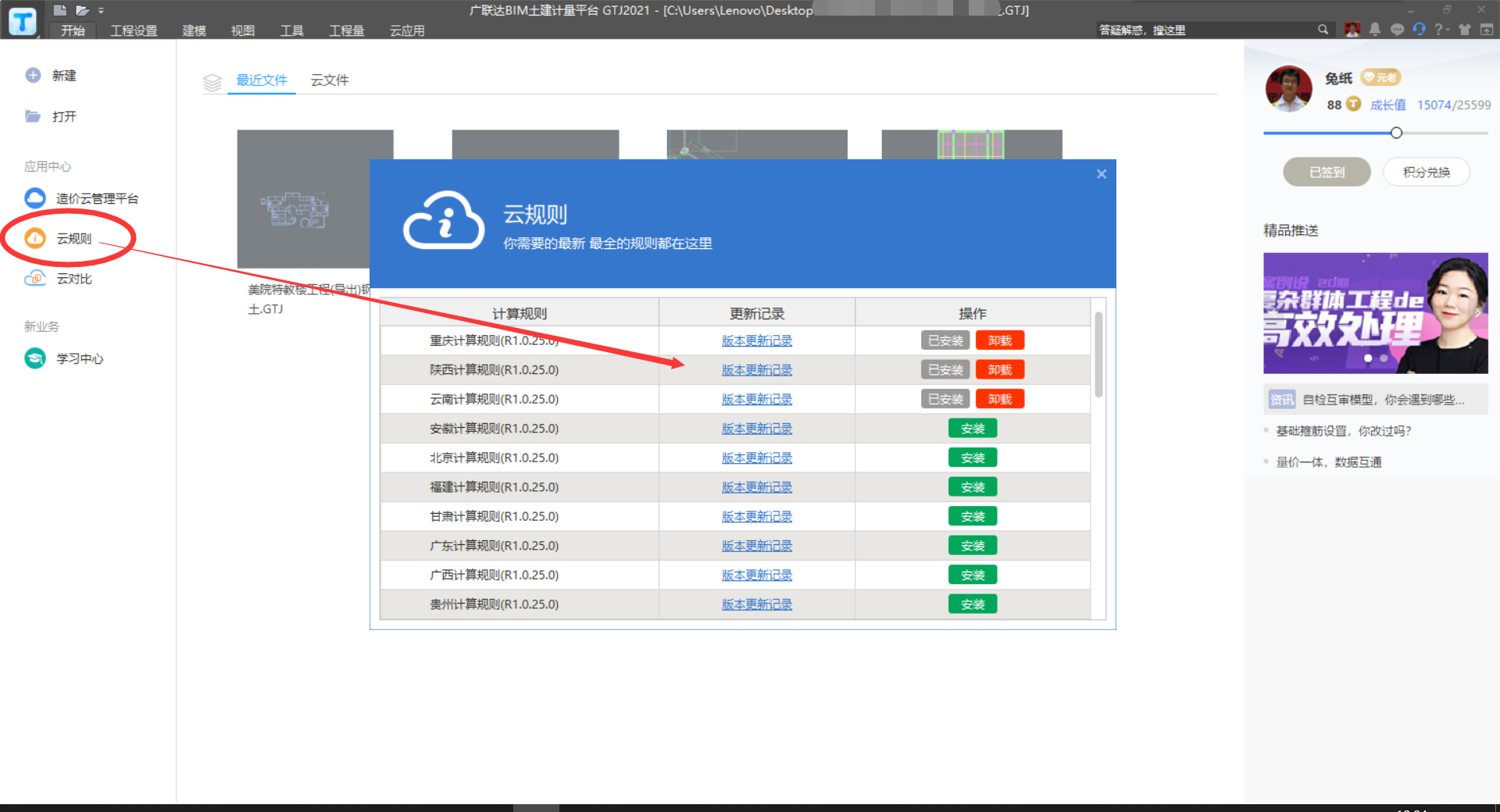Click the large profile avatar of 兔纸
Viewport: 1500px width, 812px height.
pyautogui.click(x=1288, y=89)
